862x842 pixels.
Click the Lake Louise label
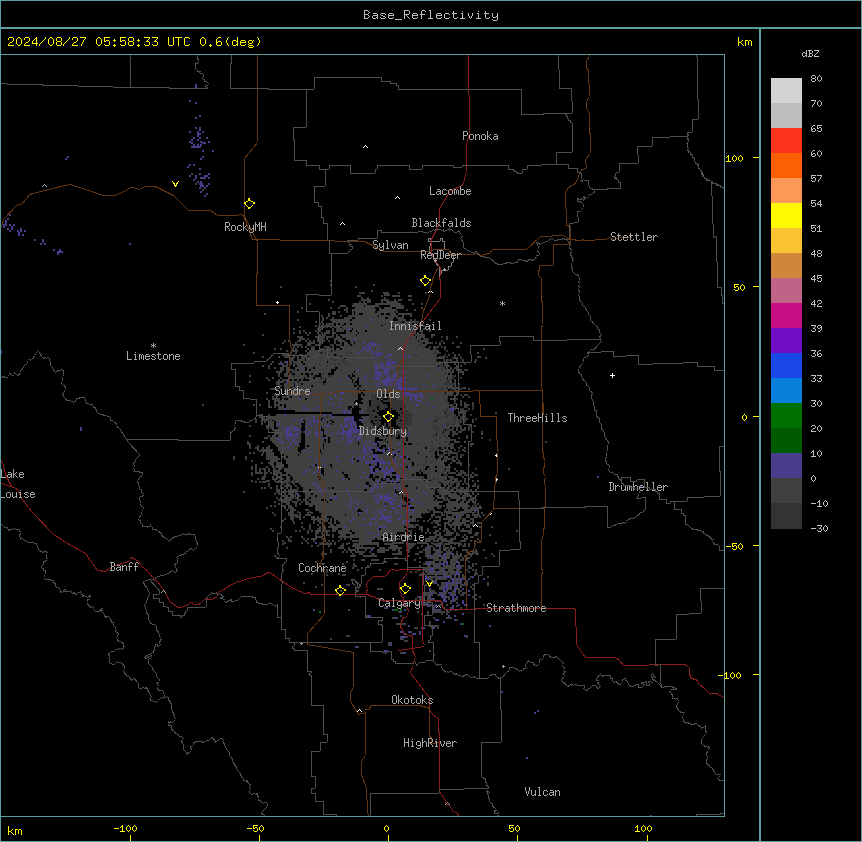18,484
